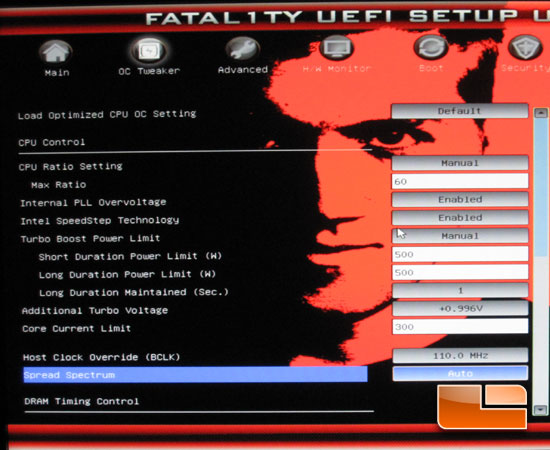Open the Security shield icon

tap(525, 47)
